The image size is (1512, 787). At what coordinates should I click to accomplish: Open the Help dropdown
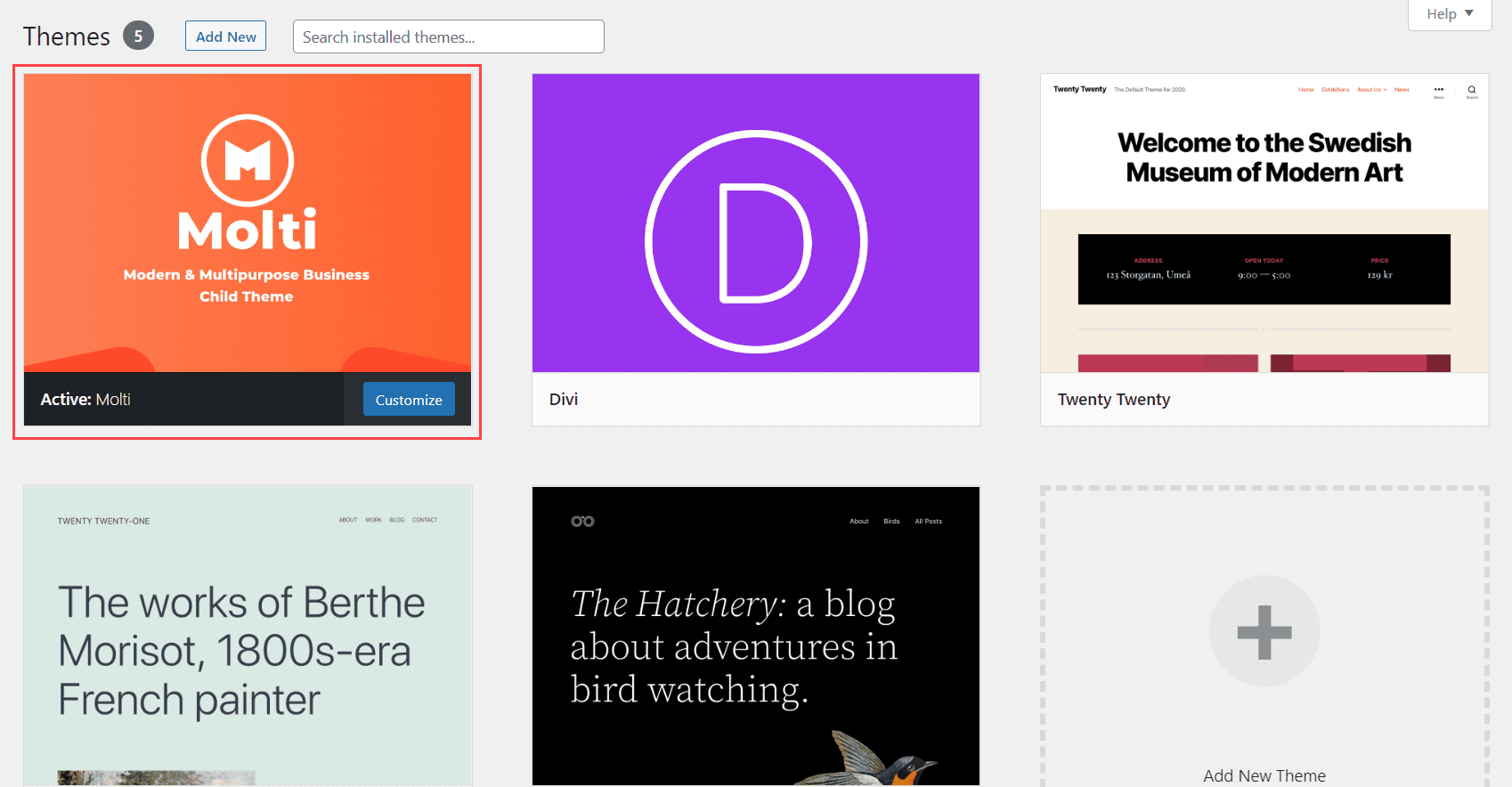[x=1450, y=14]
